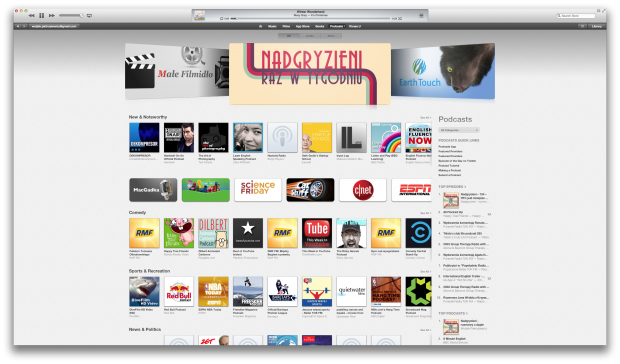Open the Podcast Tutorial quick link
Viewport: 620px width, 364px height.
pyautogui.click(x=449, y=166)
